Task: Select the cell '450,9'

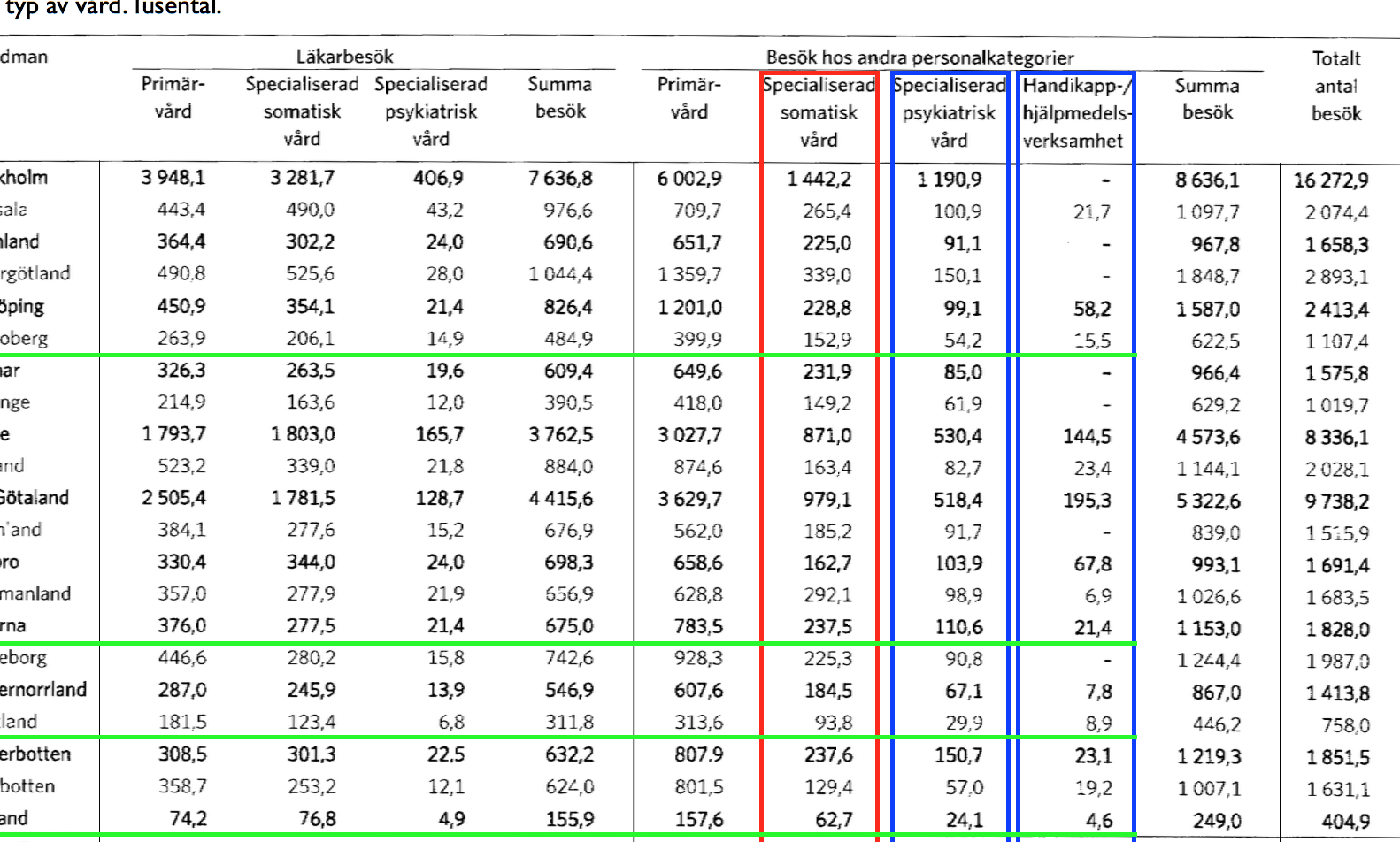Action: click(181, 306)
